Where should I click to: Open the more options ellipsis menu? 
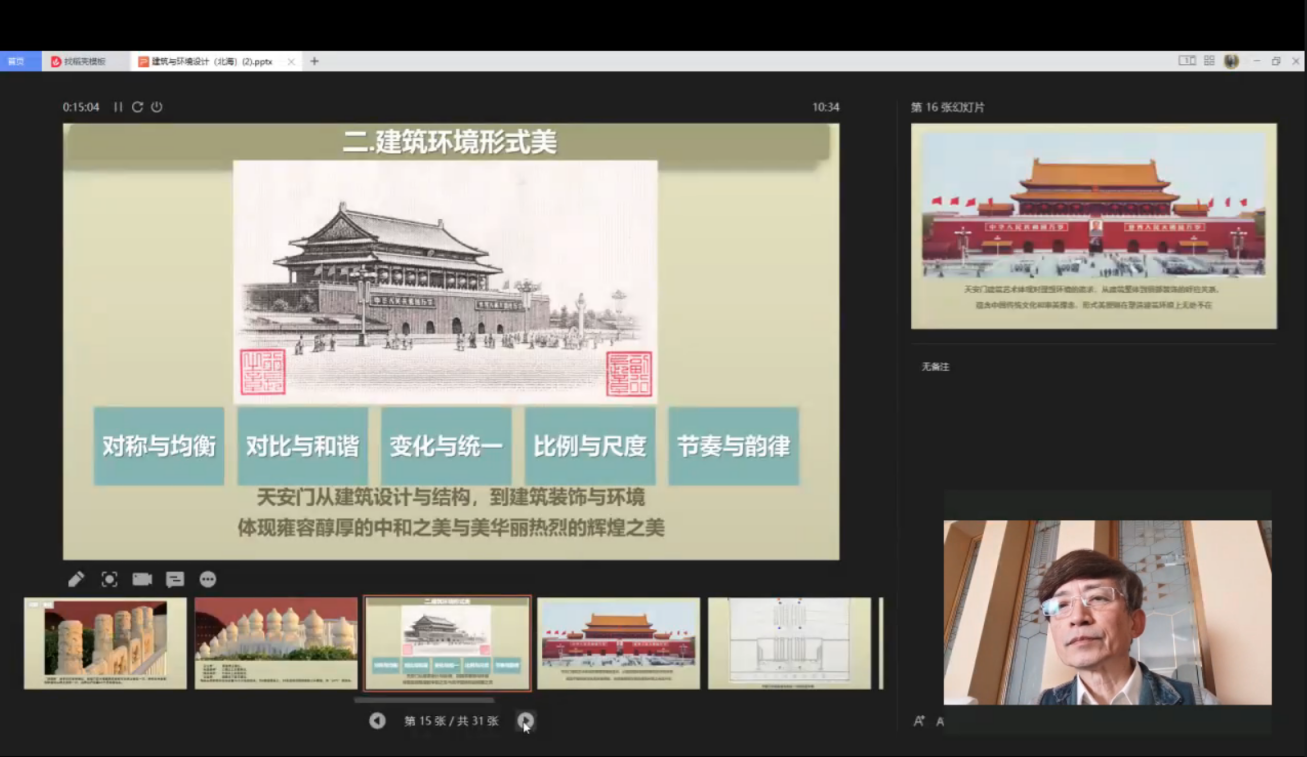(x=208, y=579)
